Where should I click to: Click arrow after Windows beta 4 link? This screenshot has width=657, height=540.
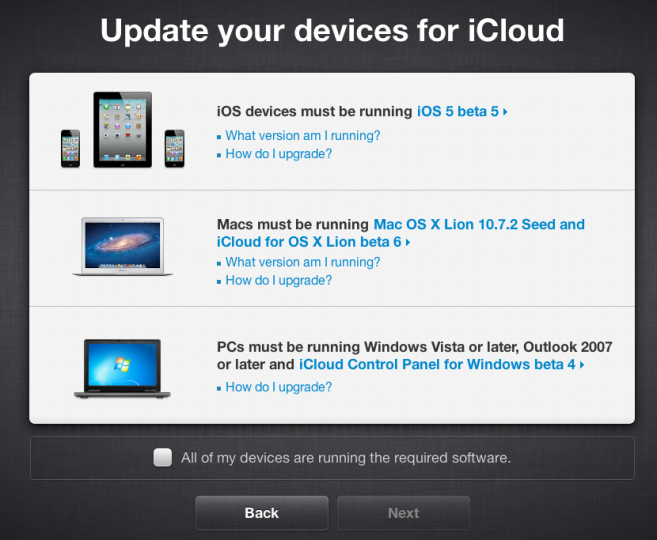(x=582, y=365)
